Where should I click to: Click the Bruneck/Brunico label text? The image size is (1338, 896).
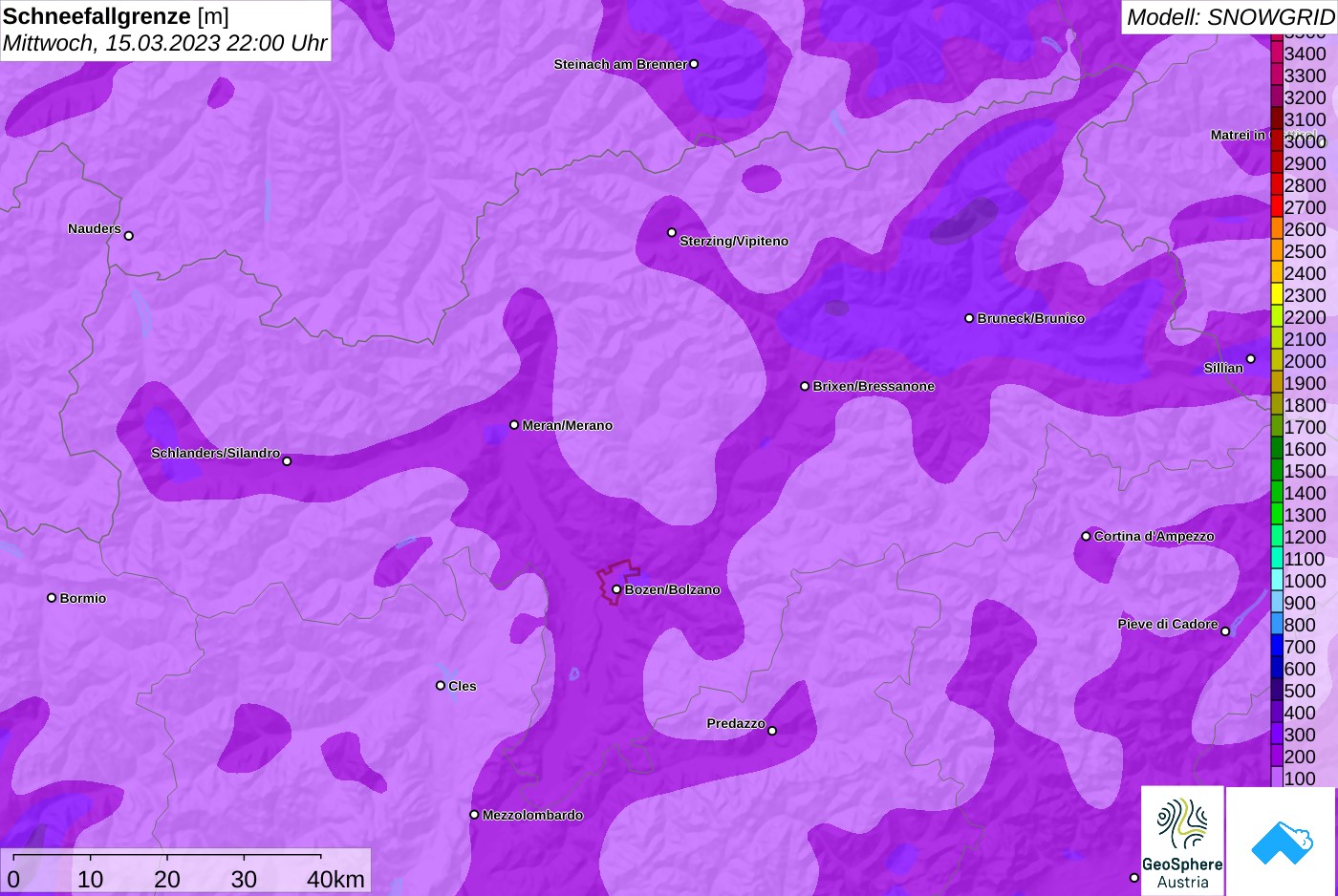click(x=1031, y=318)
